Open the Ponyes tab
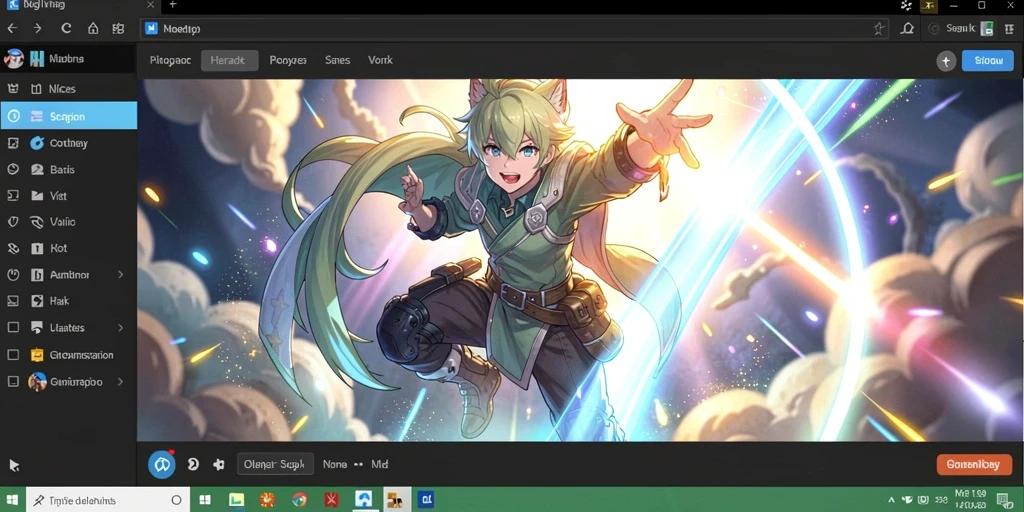This screenshot has width=1024, height=512. pyautogui.click(x=288, y=60)
